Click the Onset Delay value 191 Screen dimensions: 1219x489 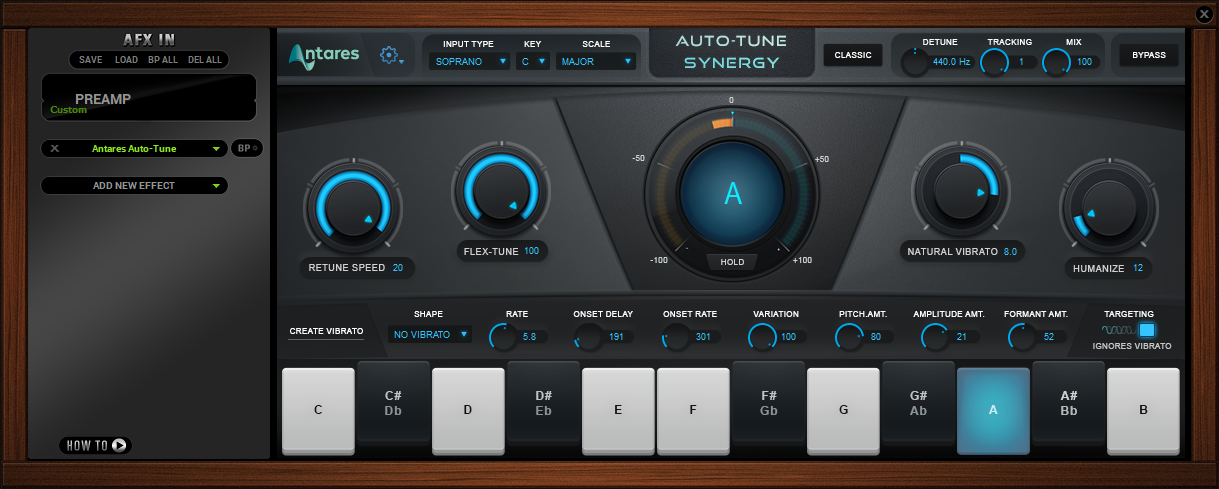tap(616, 337)
